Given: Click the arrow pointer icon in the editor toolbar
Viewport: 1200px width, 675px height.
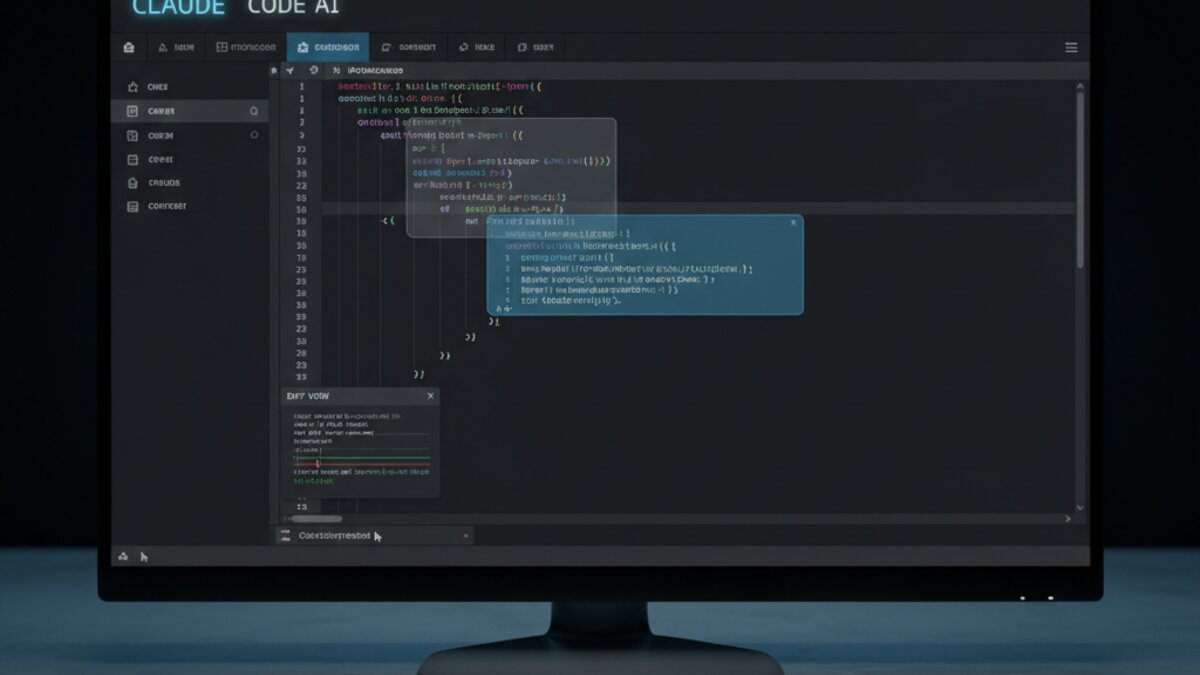Looking at the screenshot, I should (290, 71).
